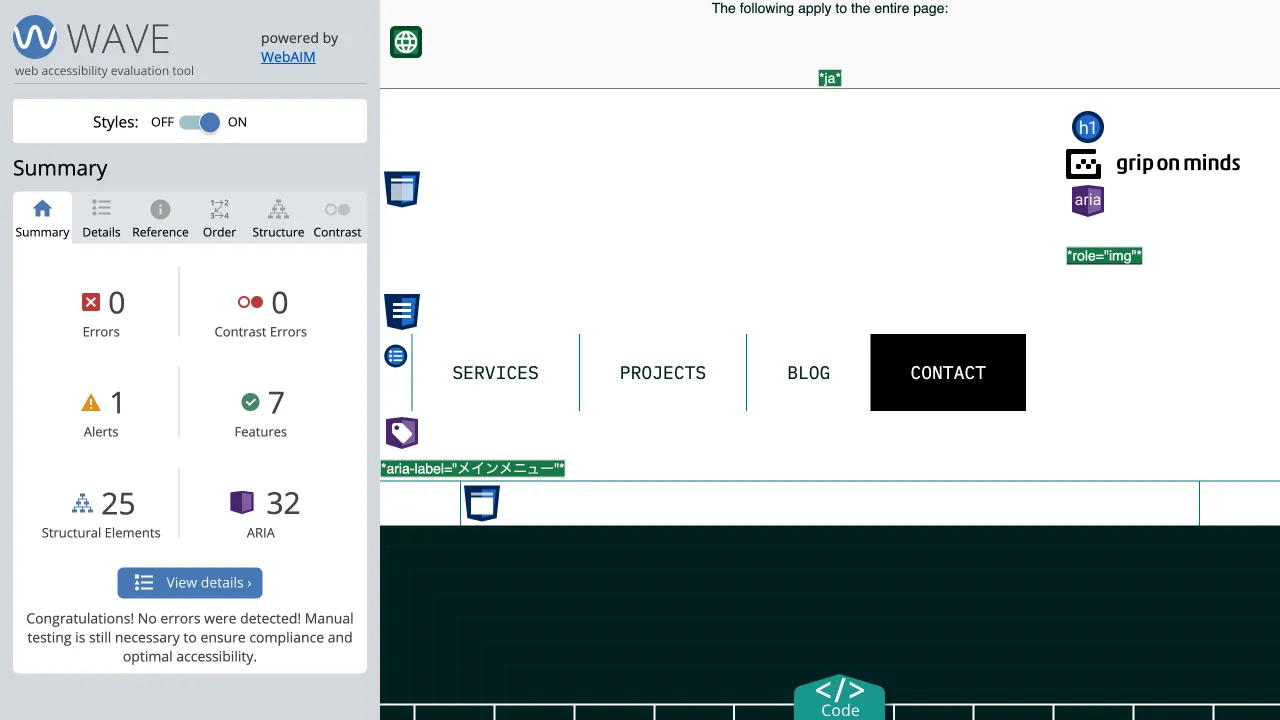The width and height of the screenshot is (1280, 720).
Task: Click the purple ARIA icon near the logo
Action: pos(1087,200)
